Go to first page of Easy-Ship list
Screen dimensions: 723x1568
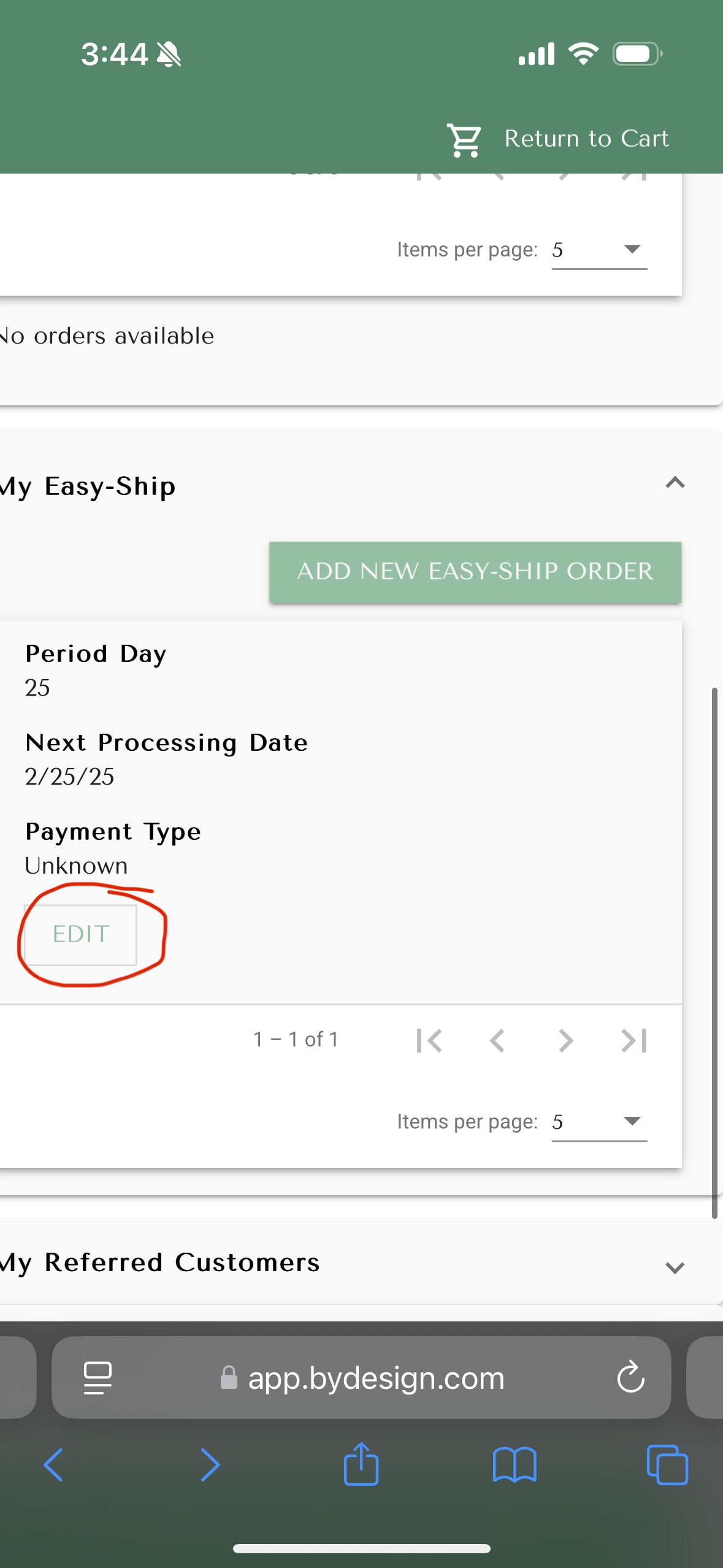tap(429, 1040)
